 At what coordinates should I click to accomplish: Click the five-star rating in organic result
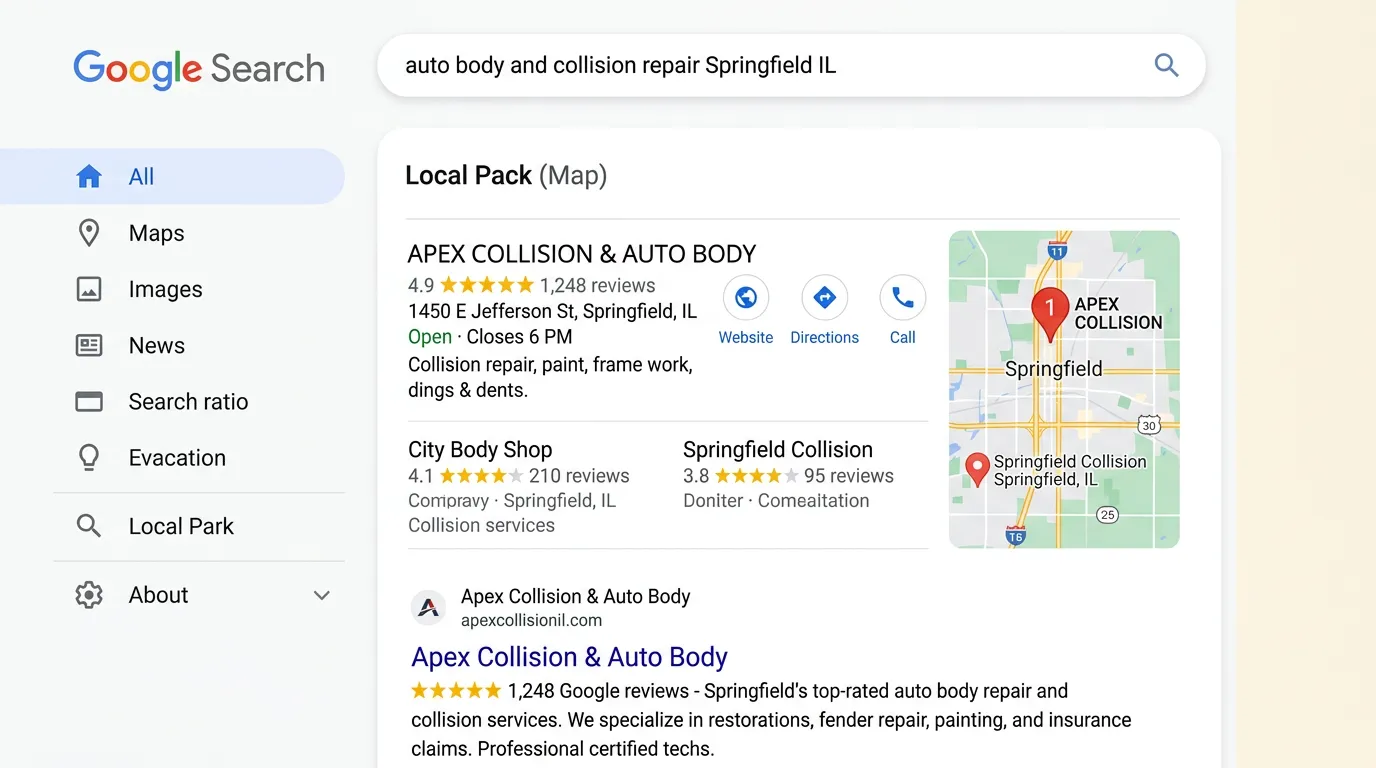point(456,691)
